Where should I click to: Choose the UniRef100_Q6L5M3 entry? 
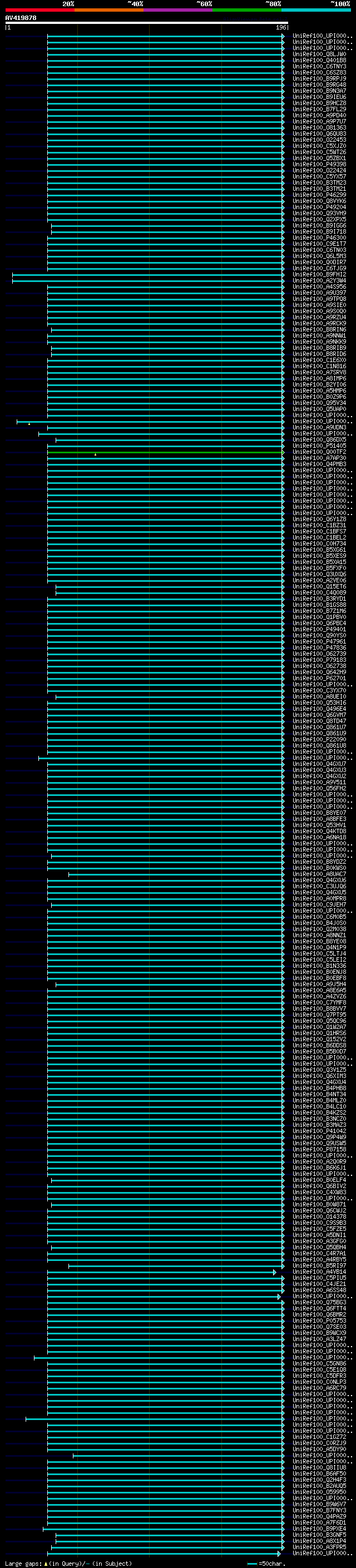319,256
